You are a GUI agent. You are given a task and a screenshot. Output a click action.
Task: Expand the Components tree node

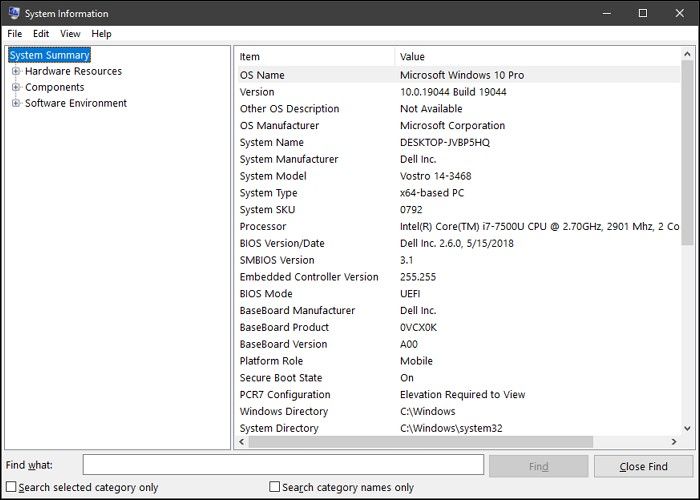click(16, 88)
